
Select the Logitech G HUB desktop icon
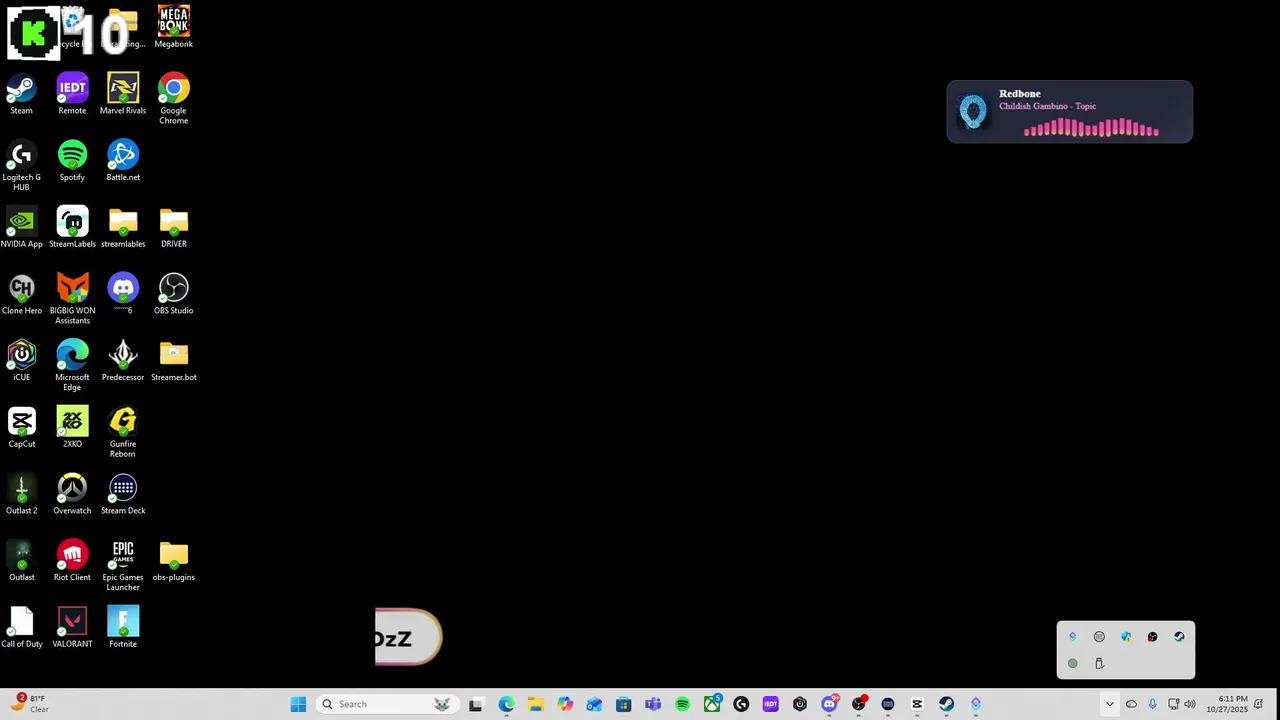[x=21, y=165]
